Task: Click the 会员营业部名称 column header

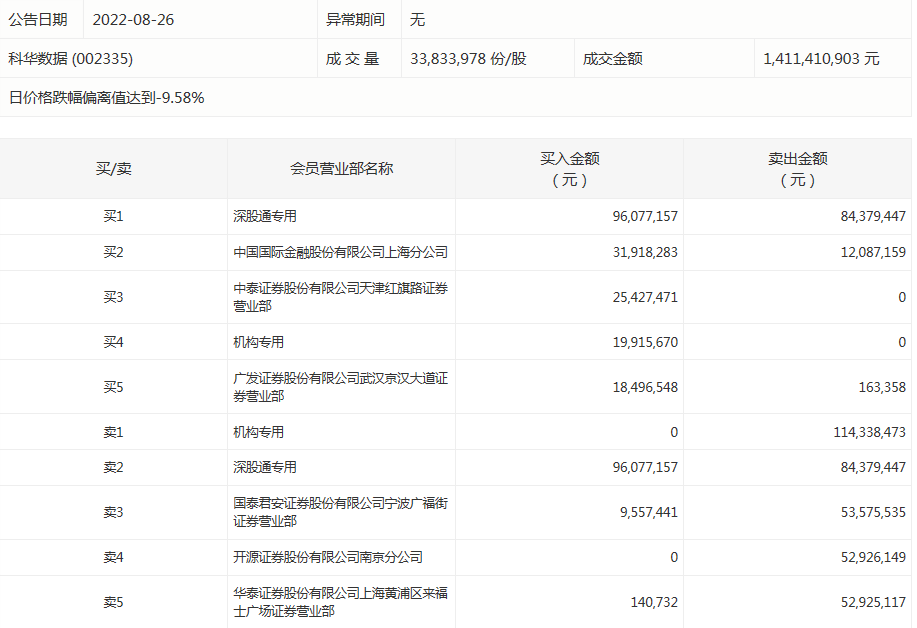Action: pos(341,169)
